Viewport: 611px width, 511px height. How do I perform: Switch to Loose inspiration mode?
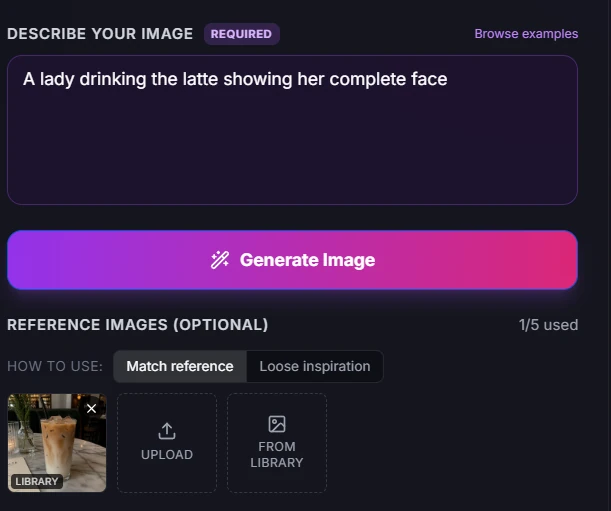tap(315, 366)
